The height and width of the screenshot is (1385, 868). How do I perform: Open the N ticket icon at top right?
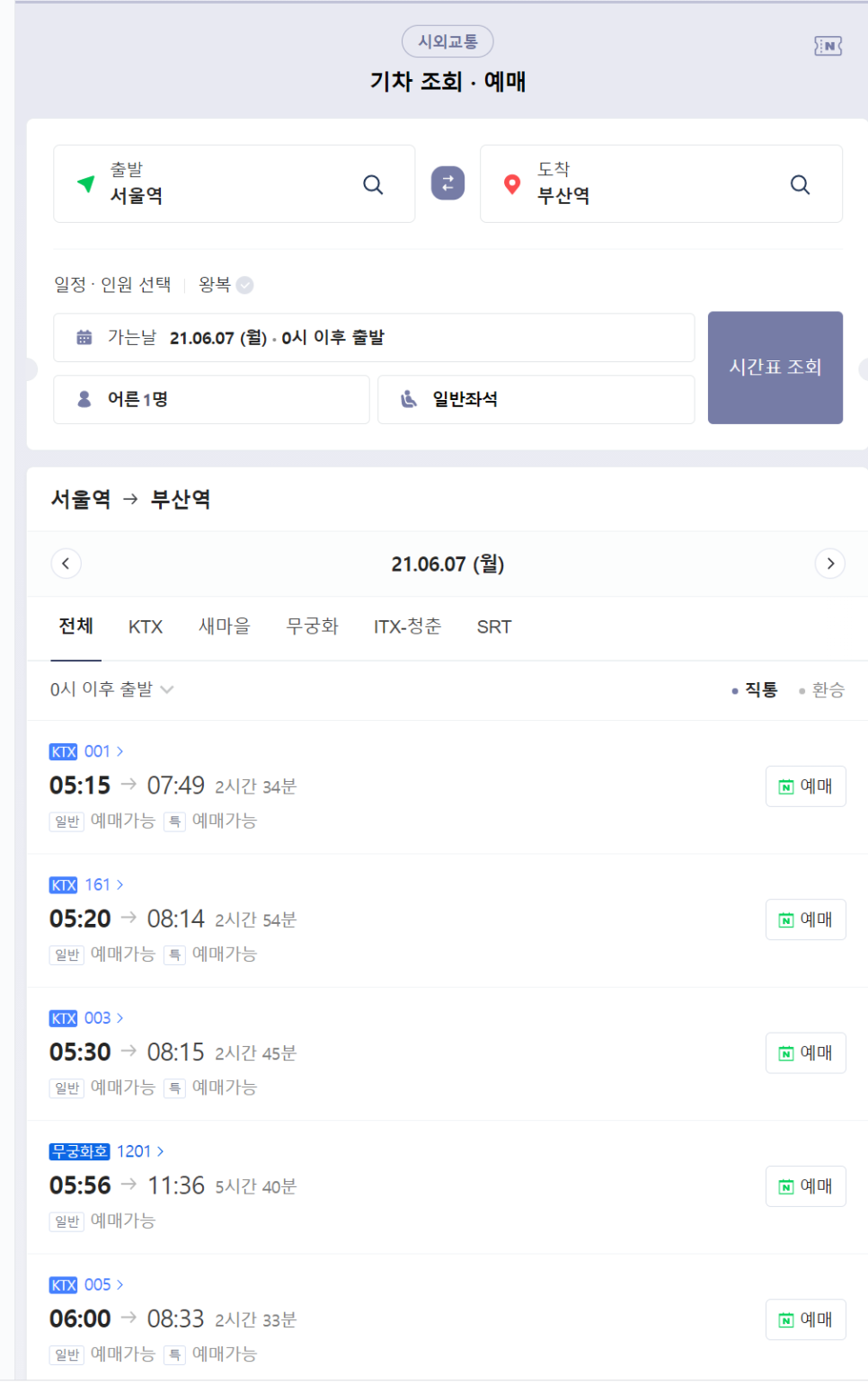point(828,46)
